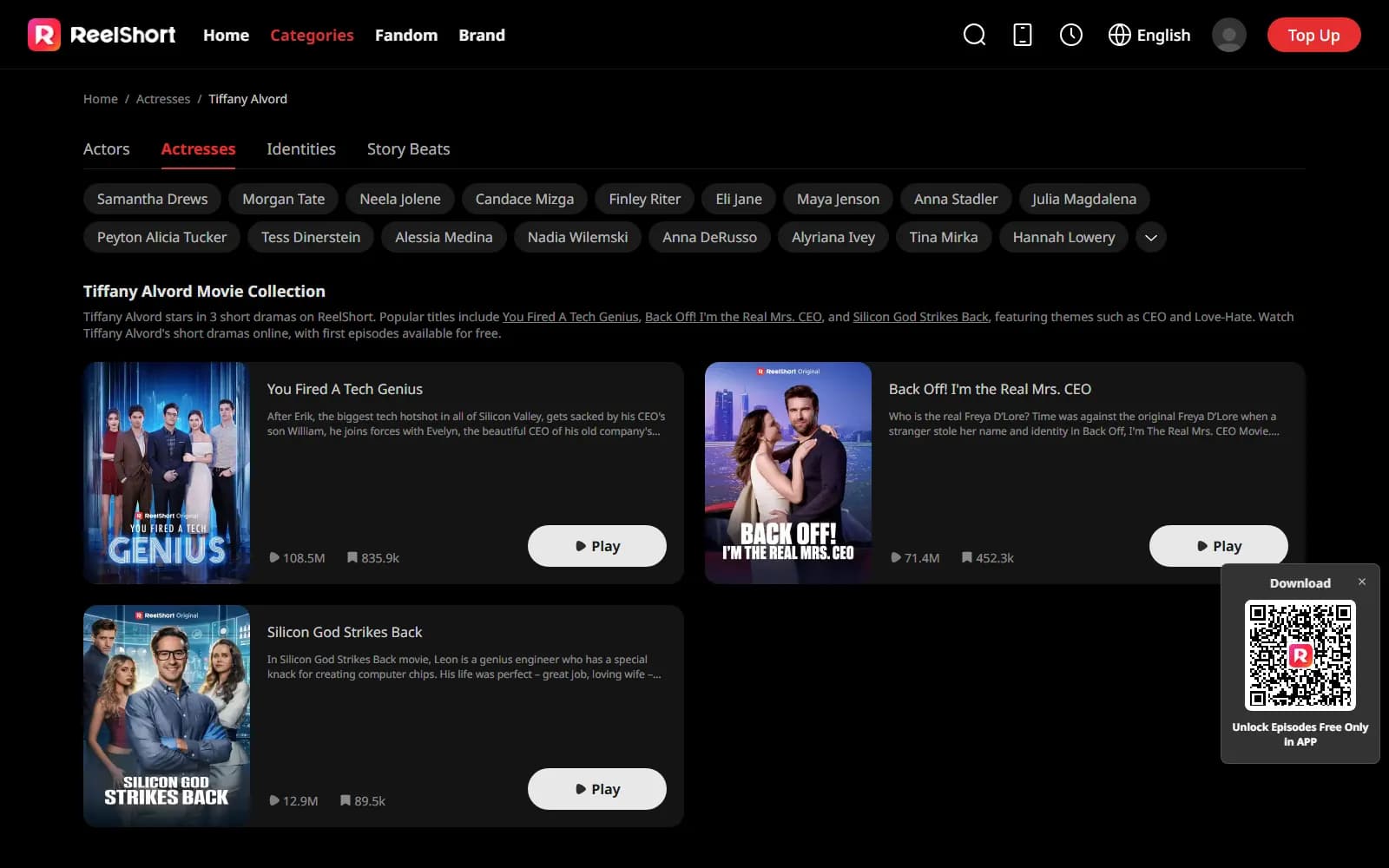Play Silicon God Strikes Back
Image resolution: width=1389 pixels, height=868 pixels.
click(x=597, y=789)
